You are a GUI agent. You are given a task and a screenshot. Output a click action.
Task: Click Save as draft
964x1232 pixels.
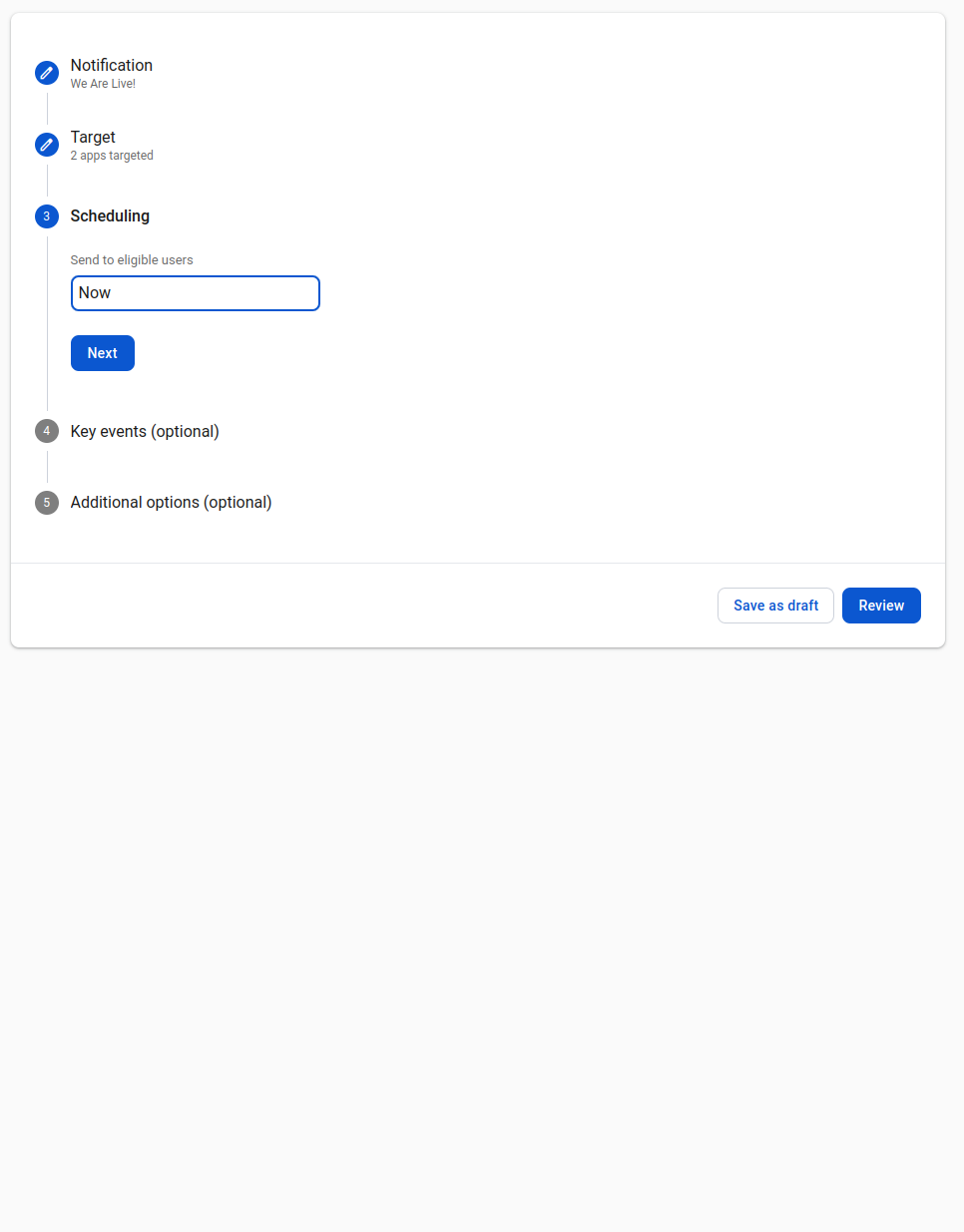pyautogui.click(x=775, y=606)
